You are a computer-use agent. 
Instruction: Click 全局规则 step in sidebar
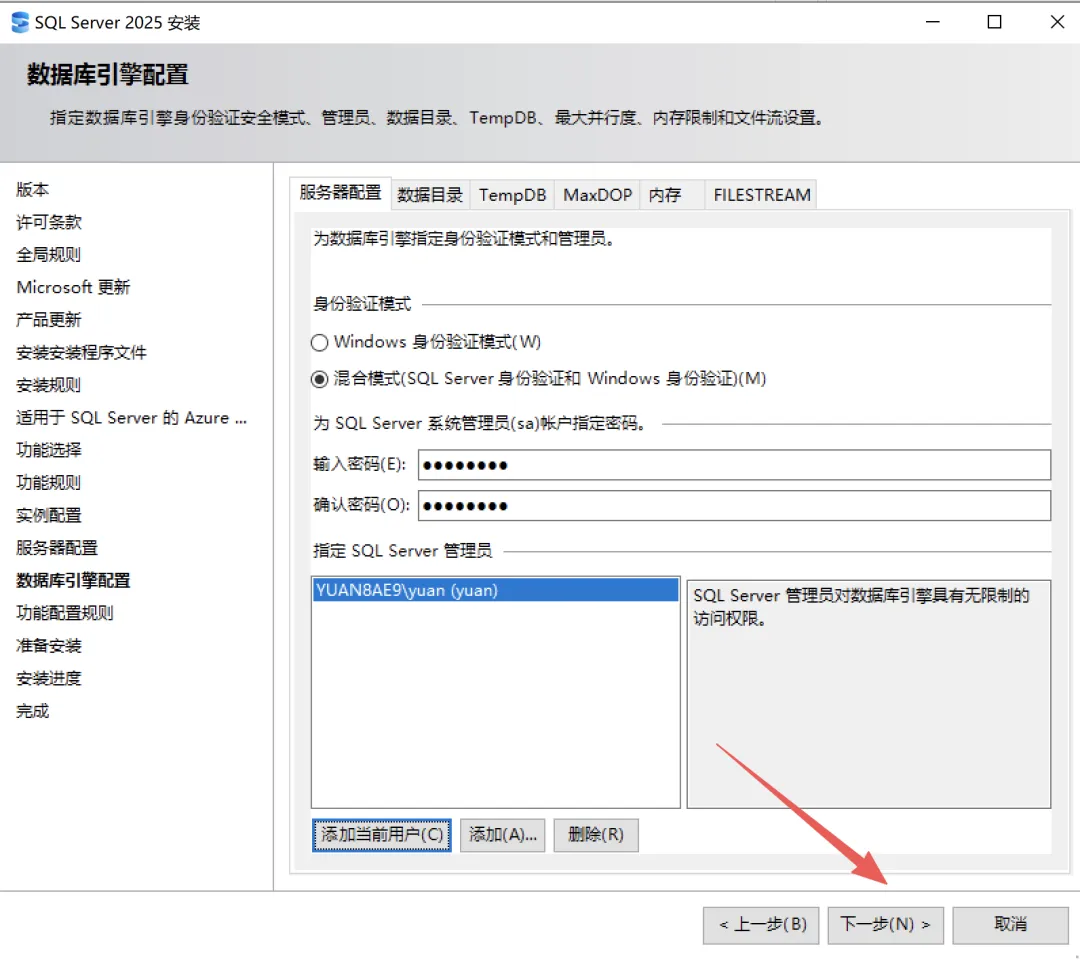click(49, 255)
